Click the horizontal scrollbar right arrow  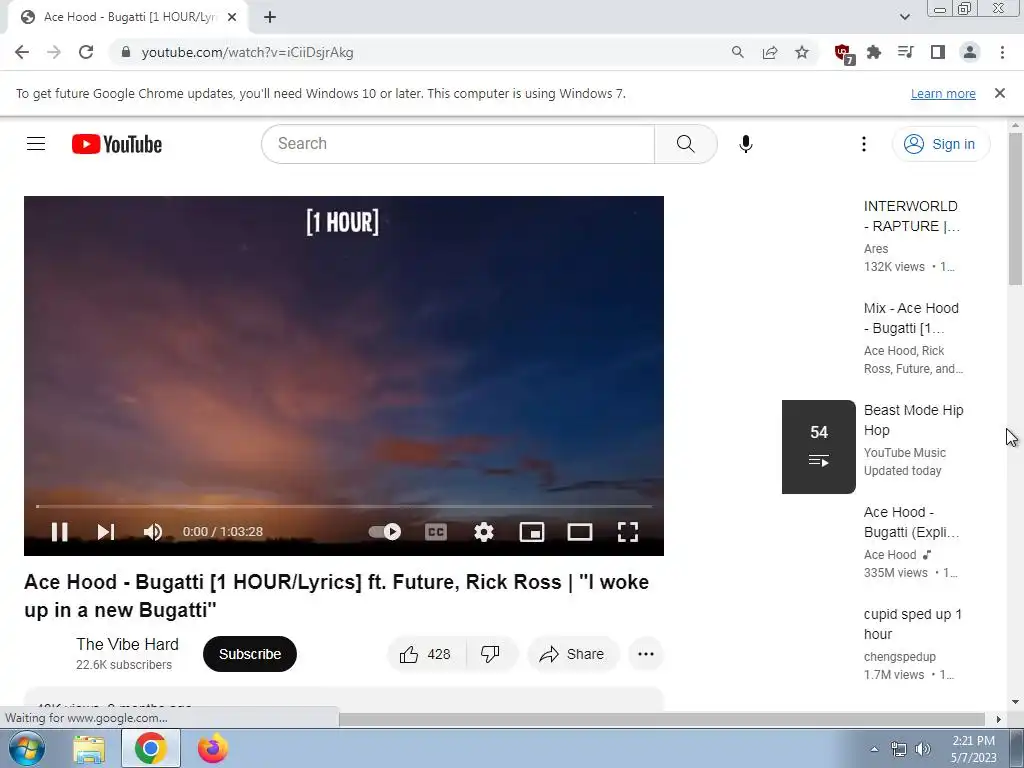pyautogui.click(x=998, y=718)
